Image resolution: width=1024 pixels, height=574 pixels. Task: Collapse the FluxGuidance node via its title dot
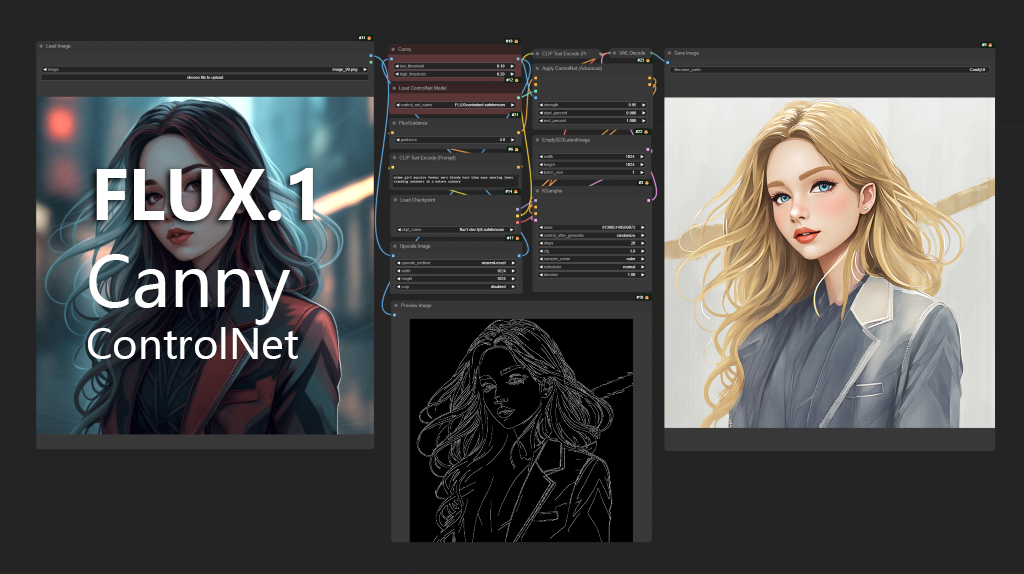[394, 123]
